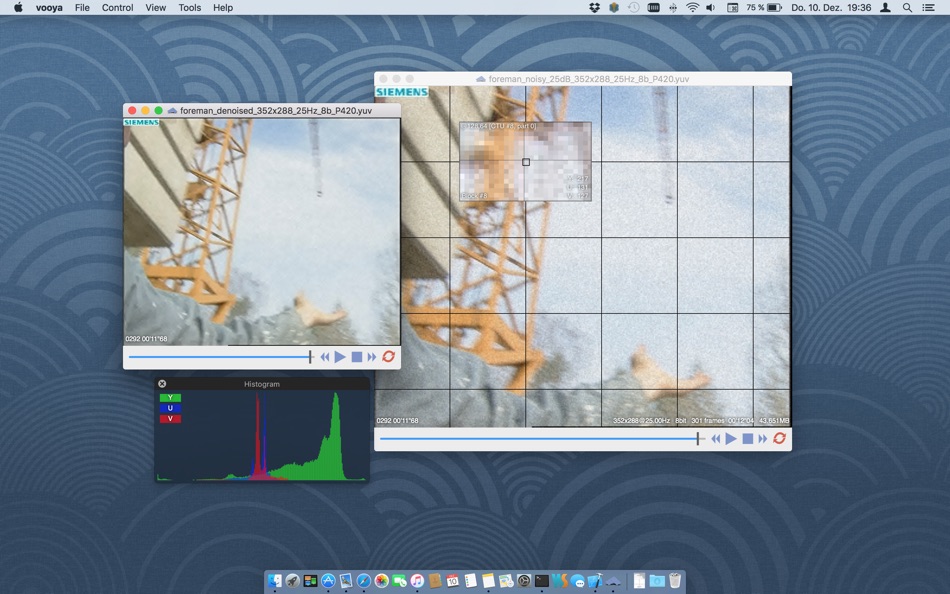Viewport: 950px width, 594px height.
Task: Open Contacts from the Dock
Action: click(435, 581)
